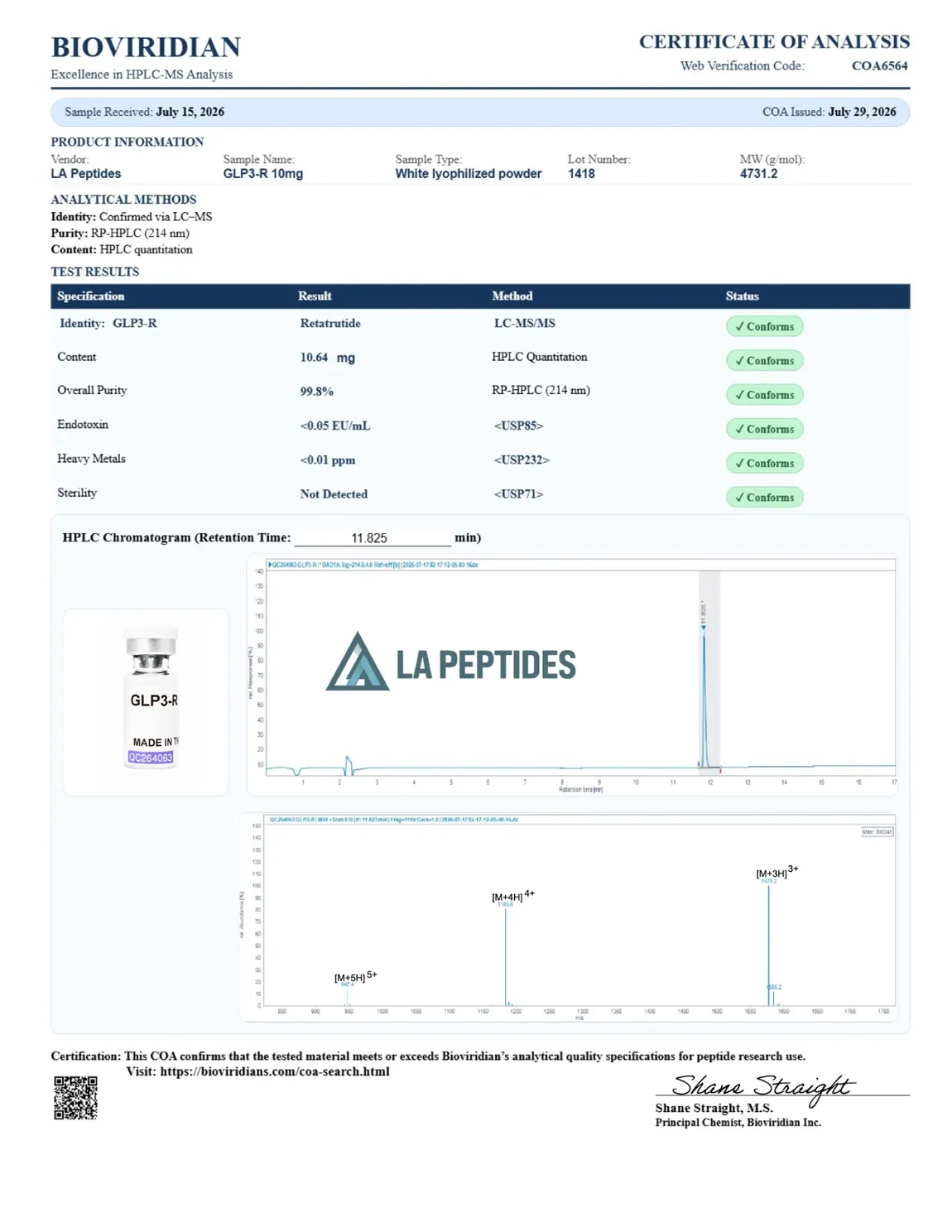
Task: Click the Method column header
Action: tap(512, 296)
